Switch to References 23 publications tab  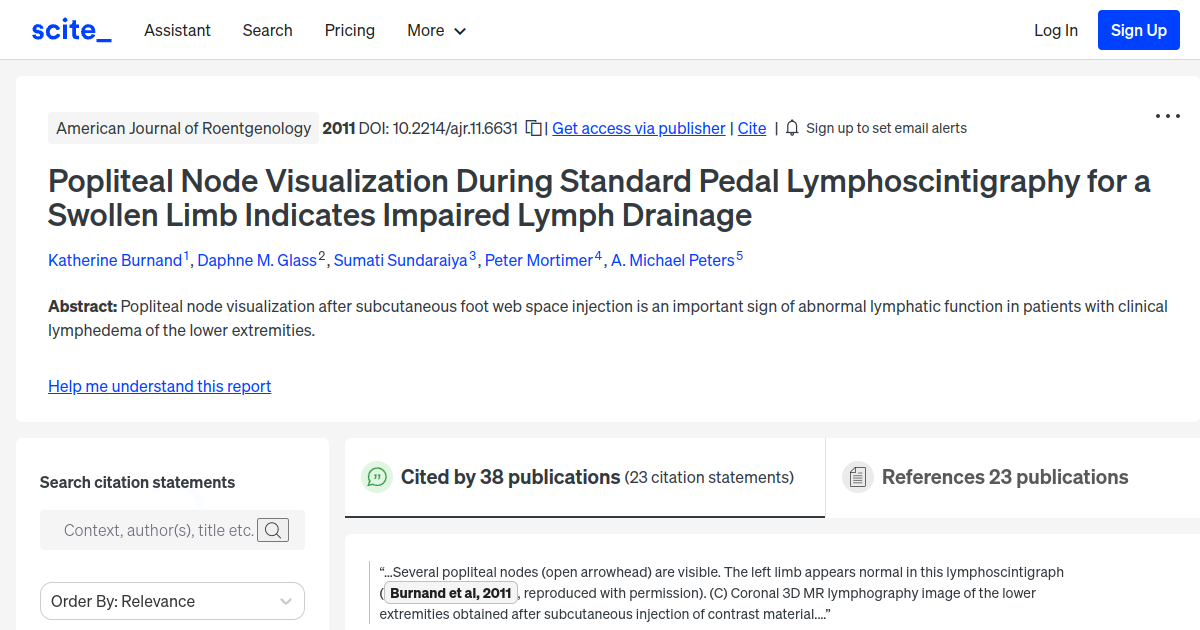click(x=1004, y=477)
